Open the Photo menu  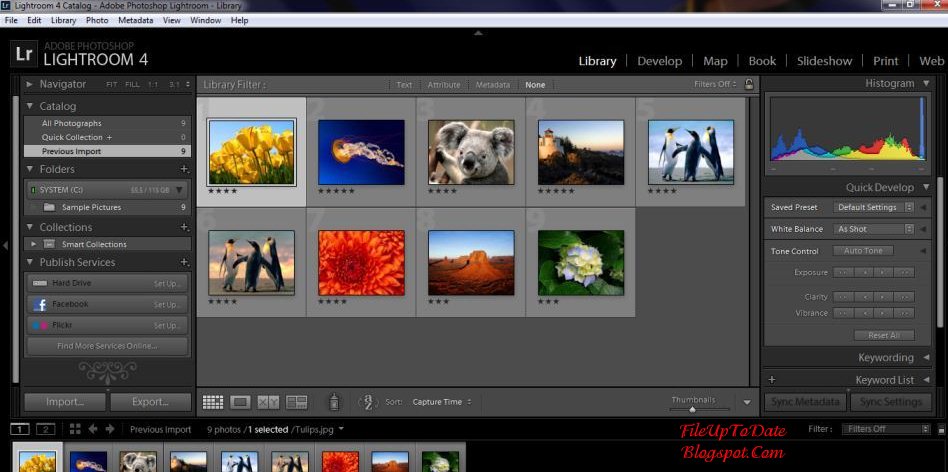click(97, 20)
